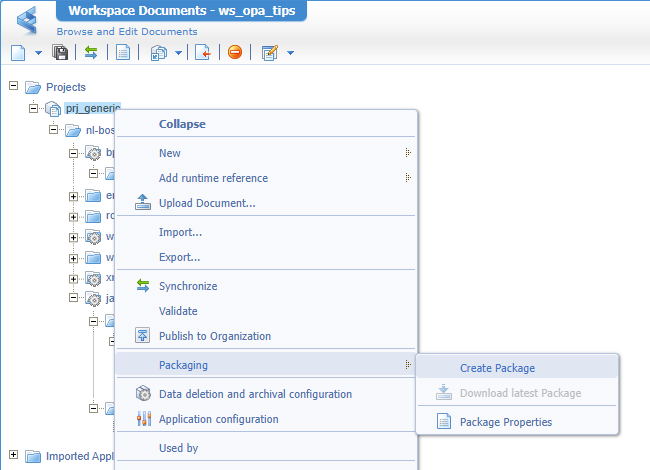Click the import document red-arrow toolbar icon
This screenshot has height=470, width=650.
203,52
